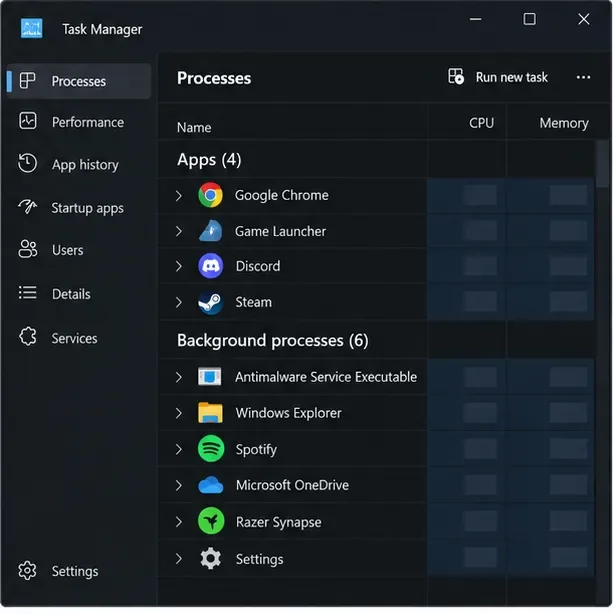Click the Processes sidebar icon
Screen dimensions: 613x614
coord(27,81)
